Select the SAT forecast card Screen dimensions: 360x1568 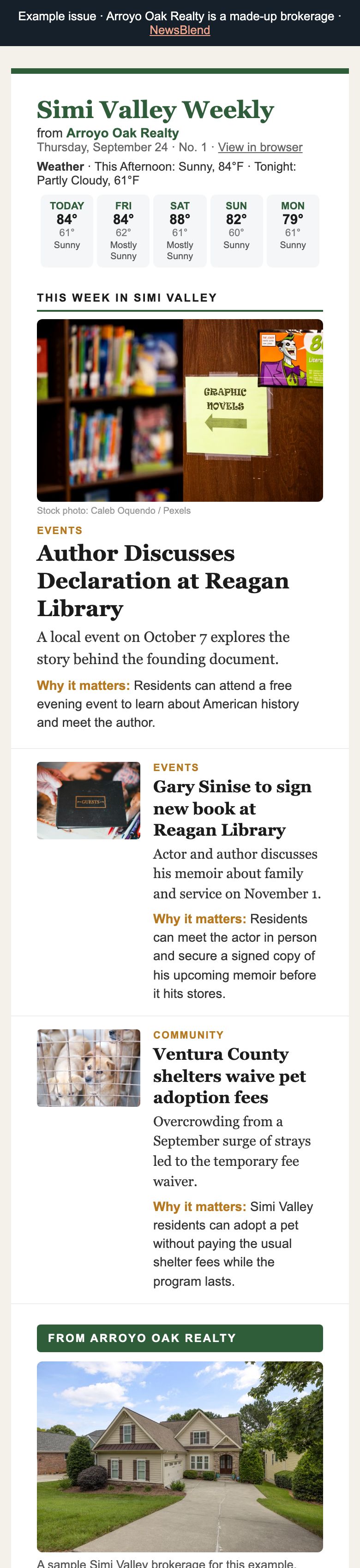pos(180,231)
